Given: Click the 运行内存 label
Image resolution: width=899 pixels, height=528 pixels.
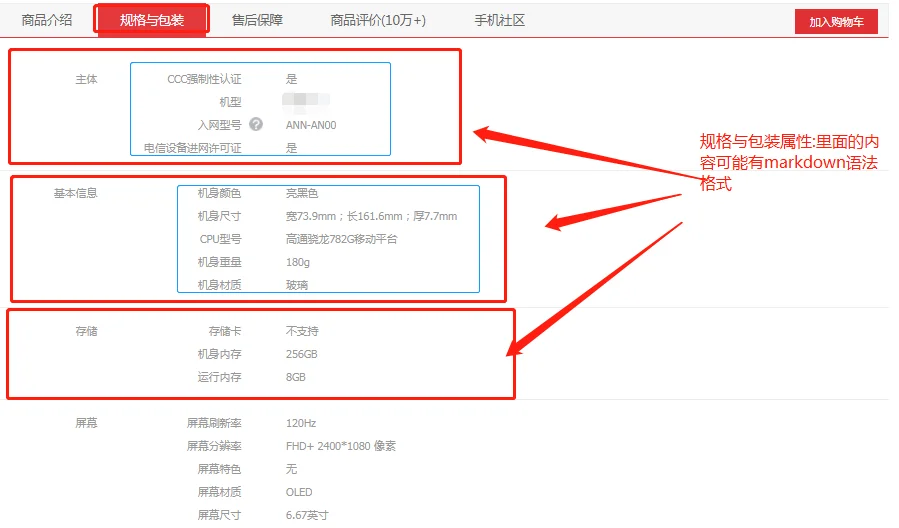Looking at the screenshot, I should coord(220,377).
